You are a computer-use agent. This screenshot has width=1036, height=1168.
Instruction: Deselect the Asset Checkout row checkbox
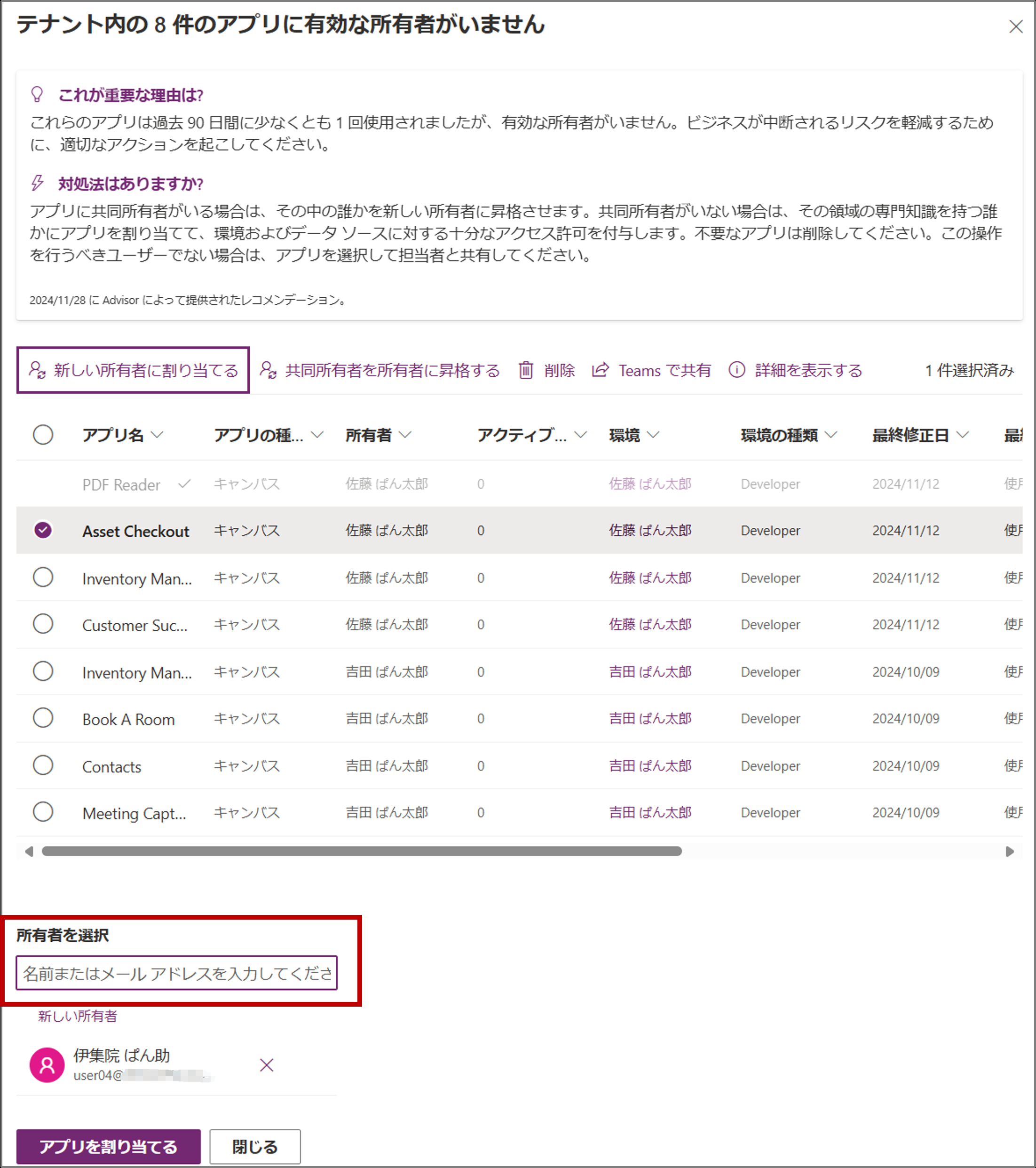pos(43,530)
